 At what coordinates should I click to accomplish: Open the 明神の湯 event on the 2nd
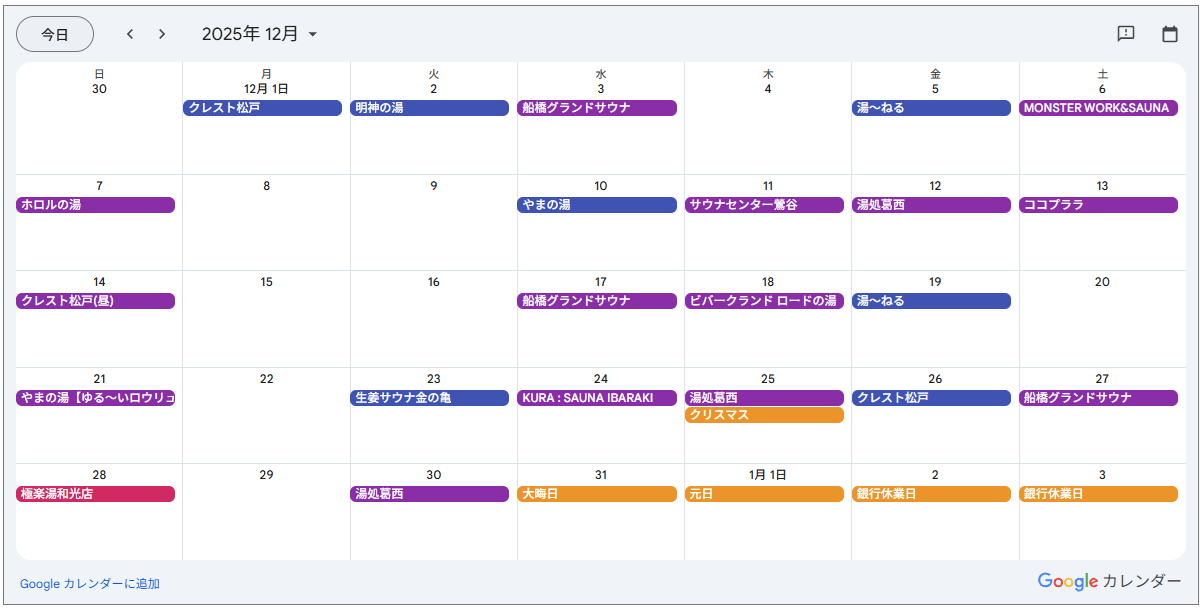430,108
